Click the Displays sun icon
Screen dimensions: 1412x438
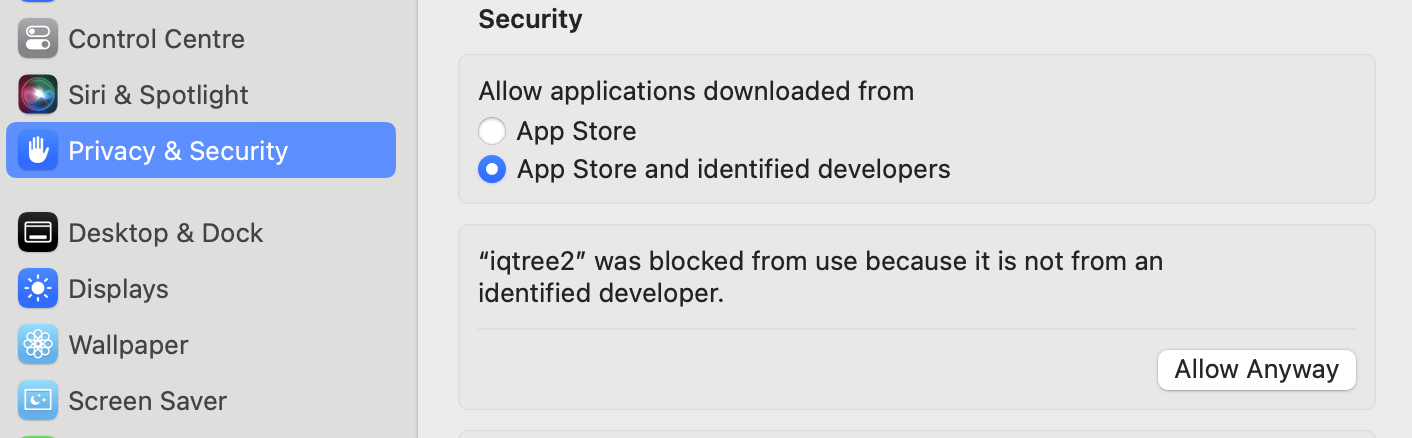[x=38, y=288]
